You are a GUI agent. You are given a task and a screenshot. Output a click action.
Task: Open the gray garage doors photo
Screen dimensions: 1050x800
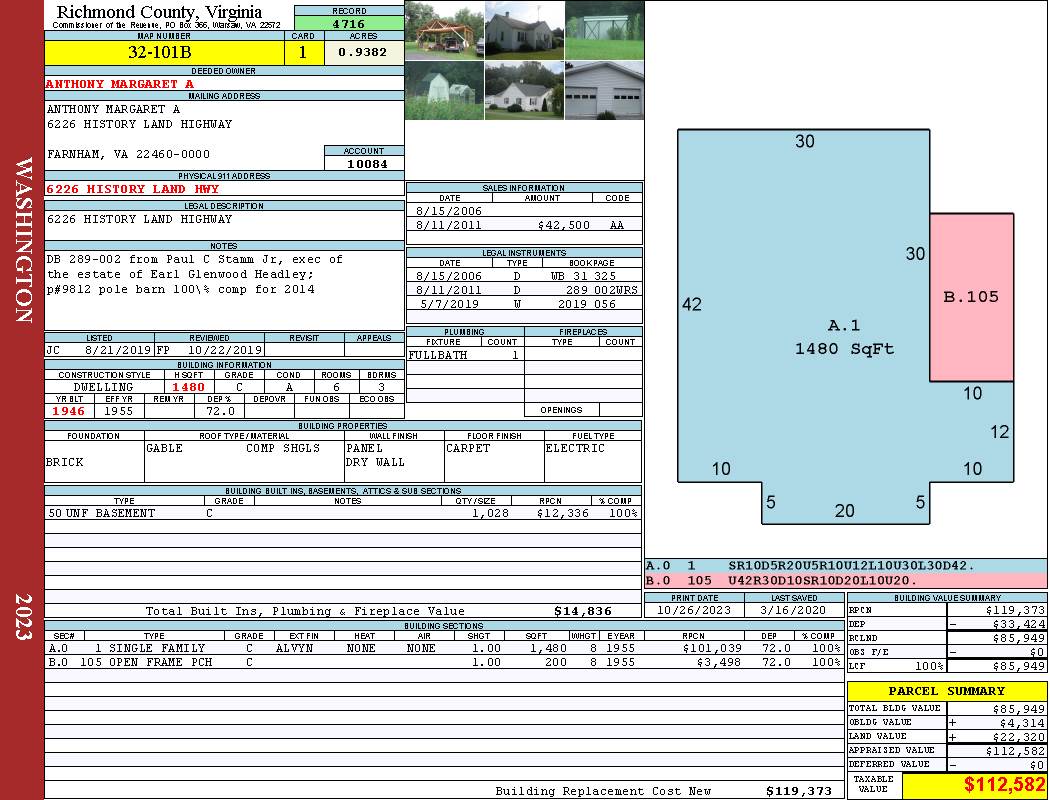604,90
